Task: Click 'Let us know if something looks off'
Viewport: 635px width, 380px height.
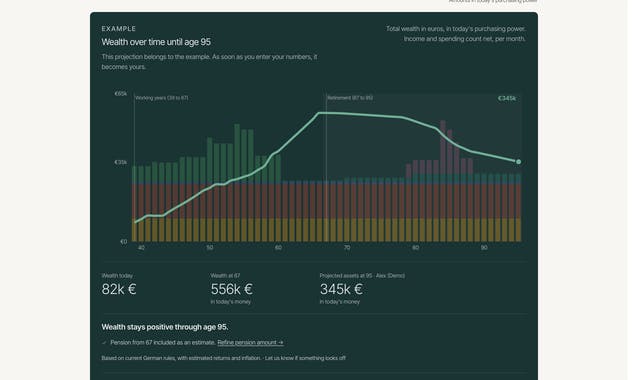Action: (305, 358)
